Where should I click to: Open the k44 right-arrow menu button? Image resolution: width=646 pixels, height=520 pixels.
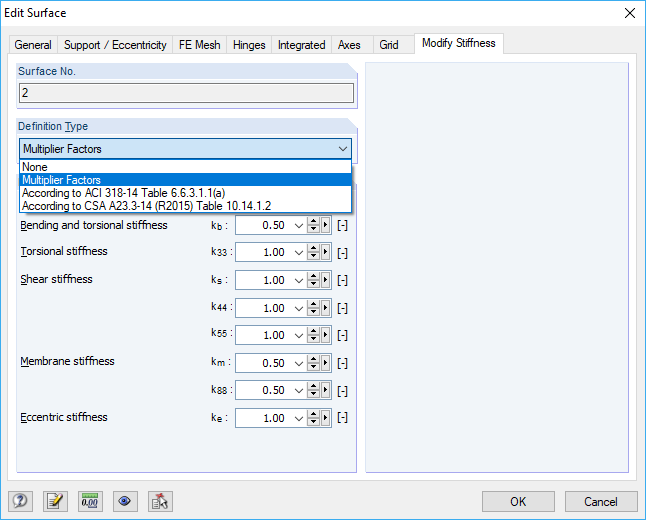(325, 308)
